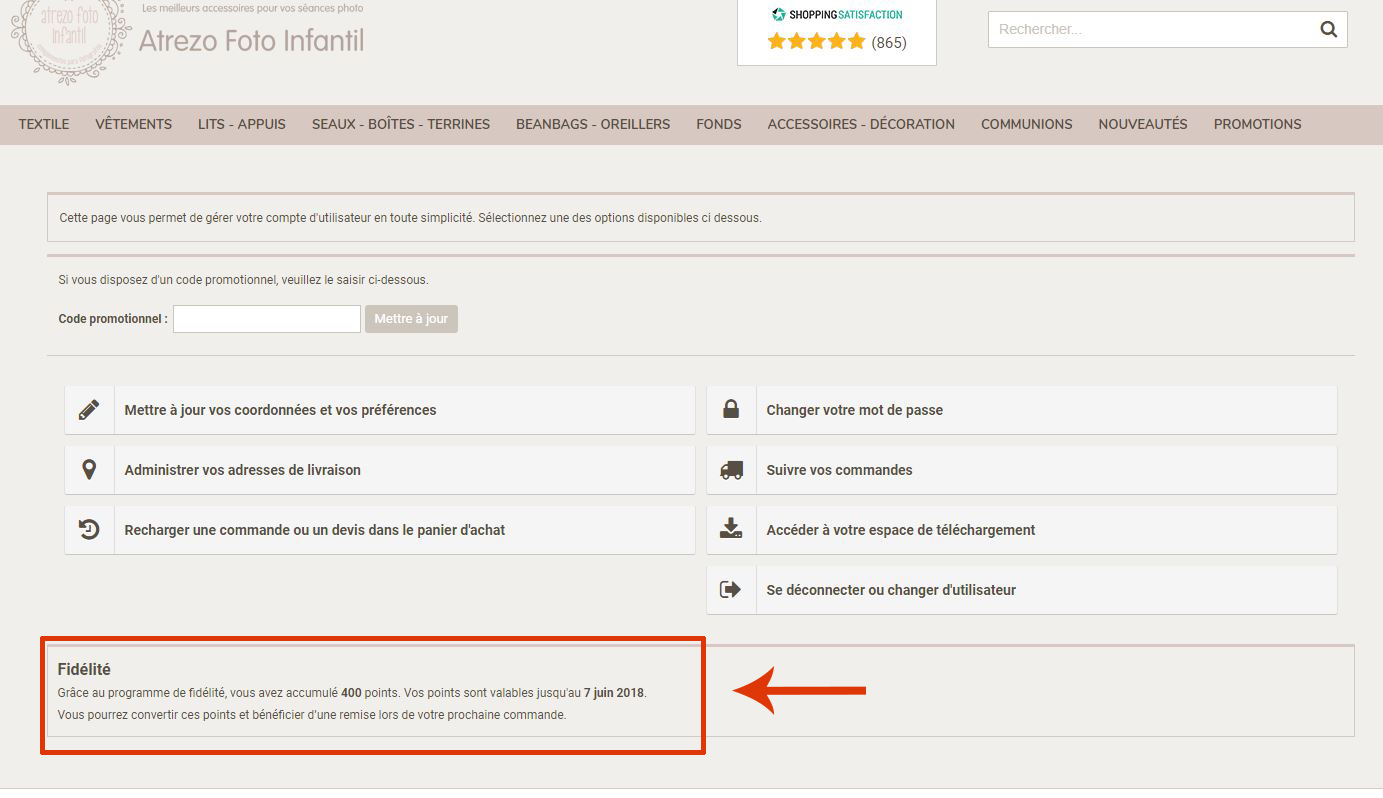Click the truck order tracking icon
The image size is (1383, 798).
coord(731,470)
